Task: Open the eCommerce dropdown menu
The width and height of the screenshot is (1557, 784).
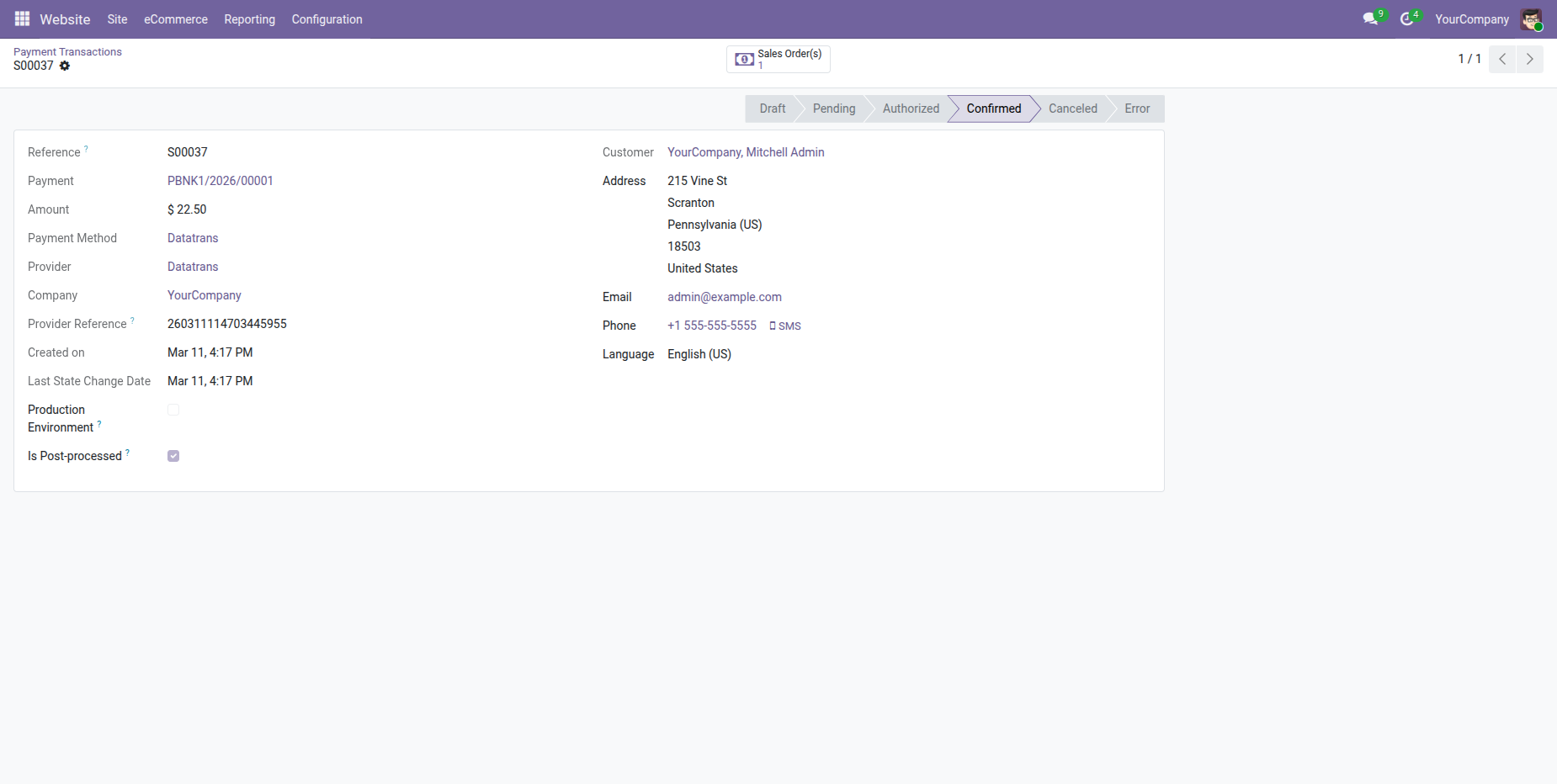Action: pos(176,19)
